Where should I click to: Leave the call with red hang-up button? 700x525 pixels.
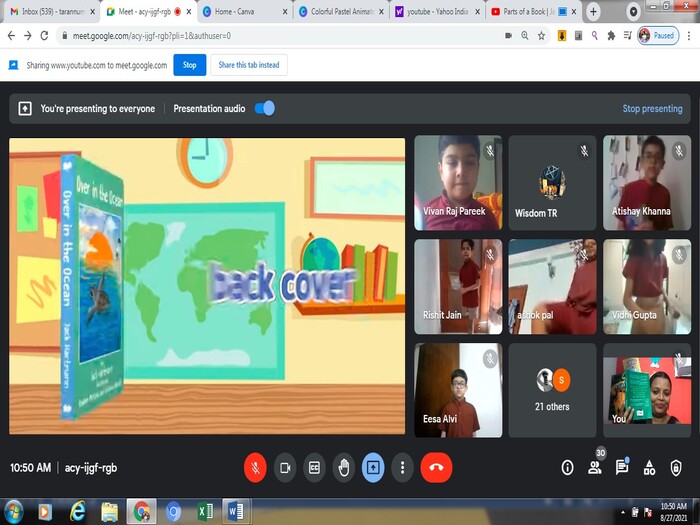pos(436,467)
